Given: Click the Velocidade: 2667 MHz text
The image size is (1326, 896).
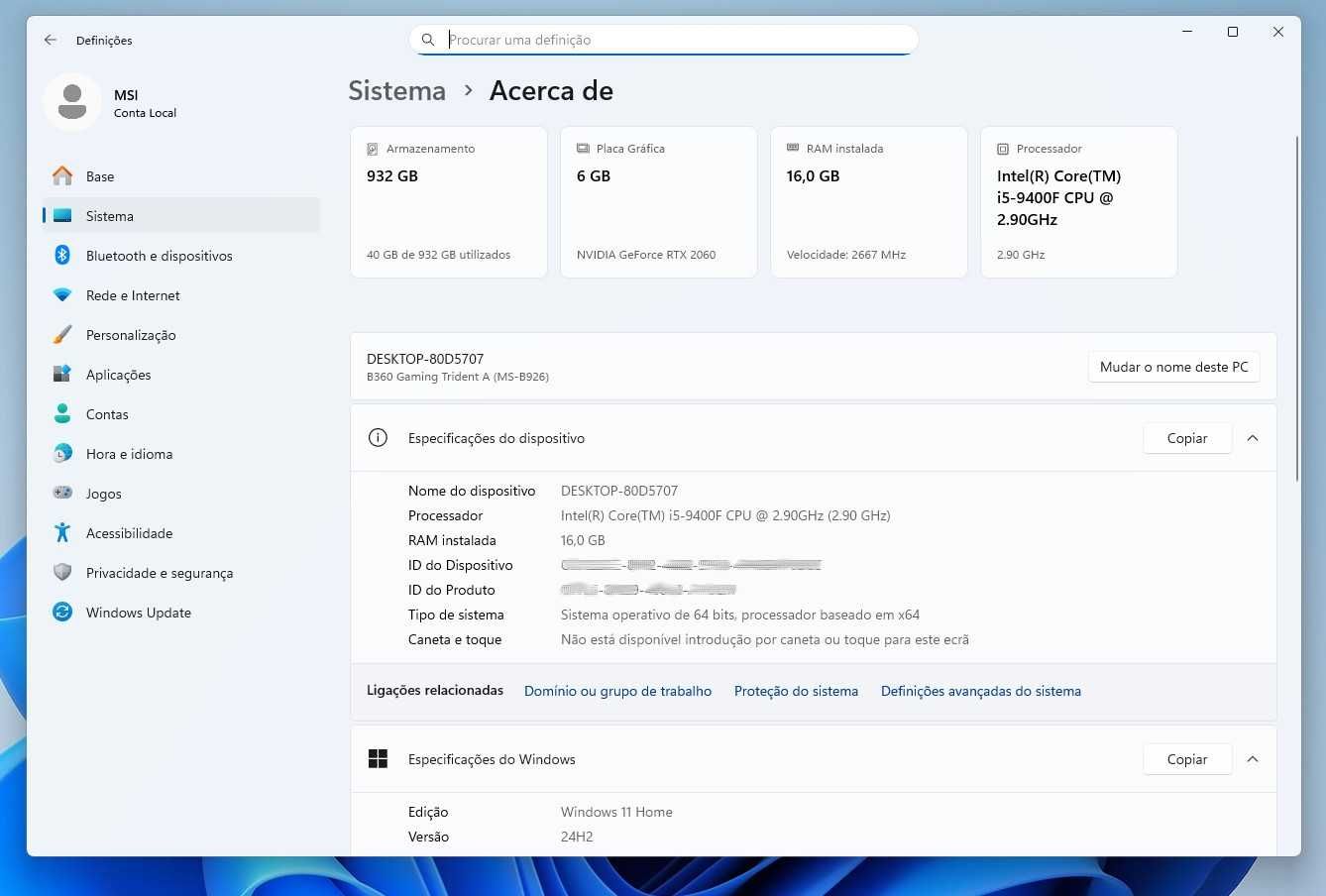Looking at the screenshot, I should (x=846, y=255).
